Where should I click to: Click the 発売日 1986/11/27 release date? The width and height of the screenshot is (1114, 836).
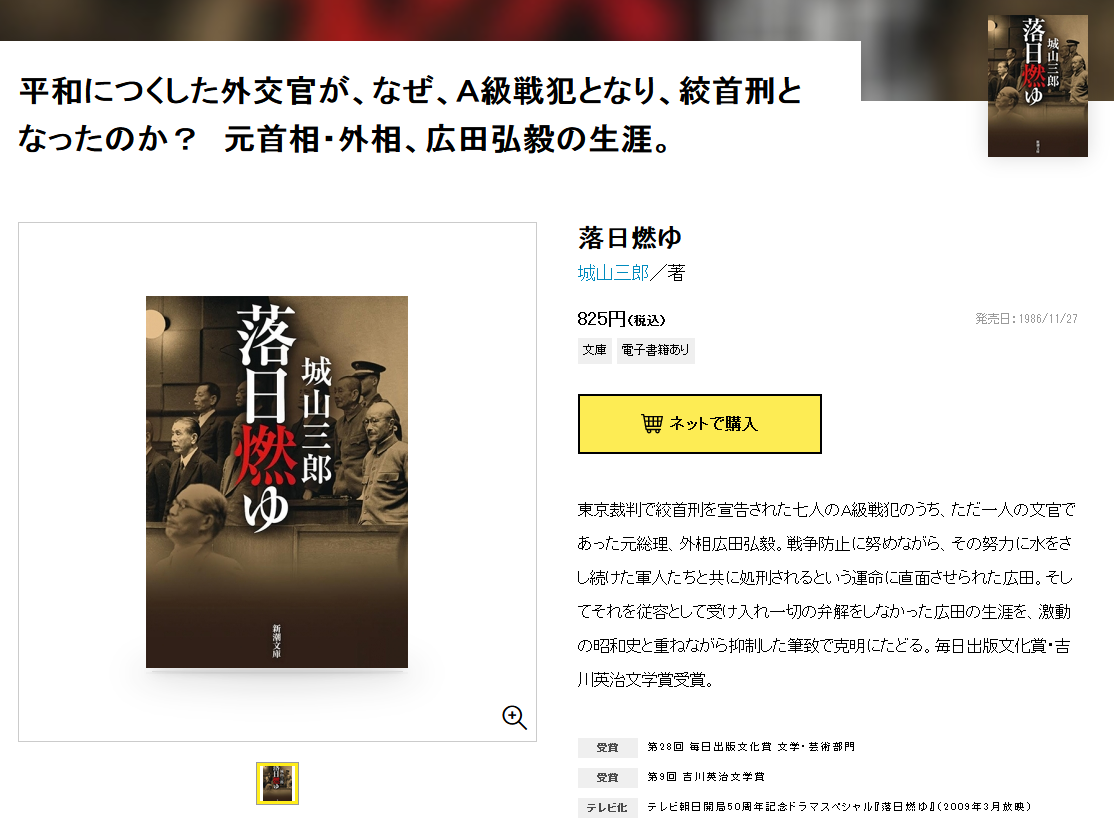[1026, 319]
